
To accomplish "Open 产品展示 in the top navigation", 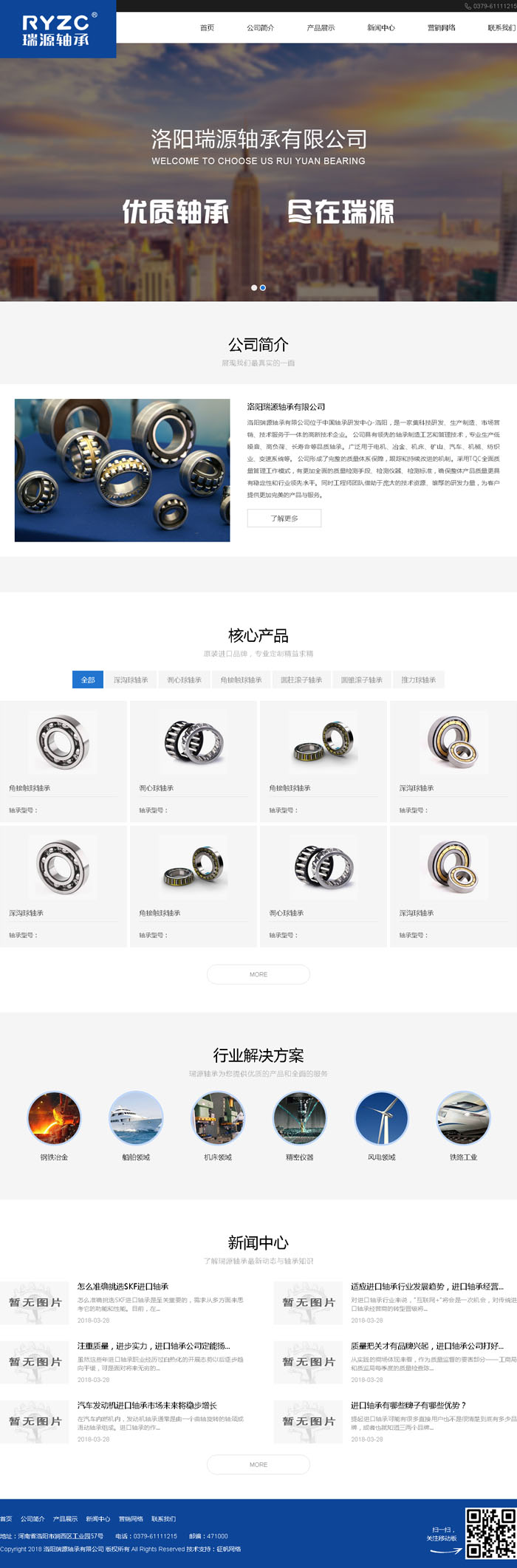I will pos(321,28).
